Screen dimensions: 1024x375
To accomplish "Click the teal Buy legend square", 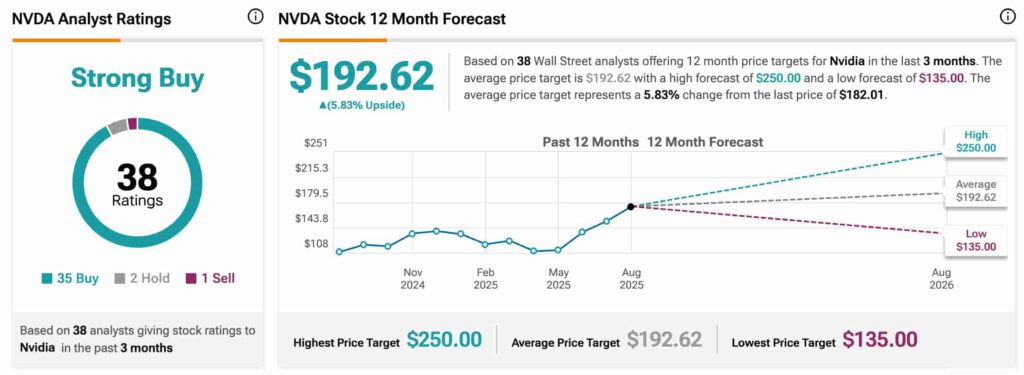I will pos(46,278).
